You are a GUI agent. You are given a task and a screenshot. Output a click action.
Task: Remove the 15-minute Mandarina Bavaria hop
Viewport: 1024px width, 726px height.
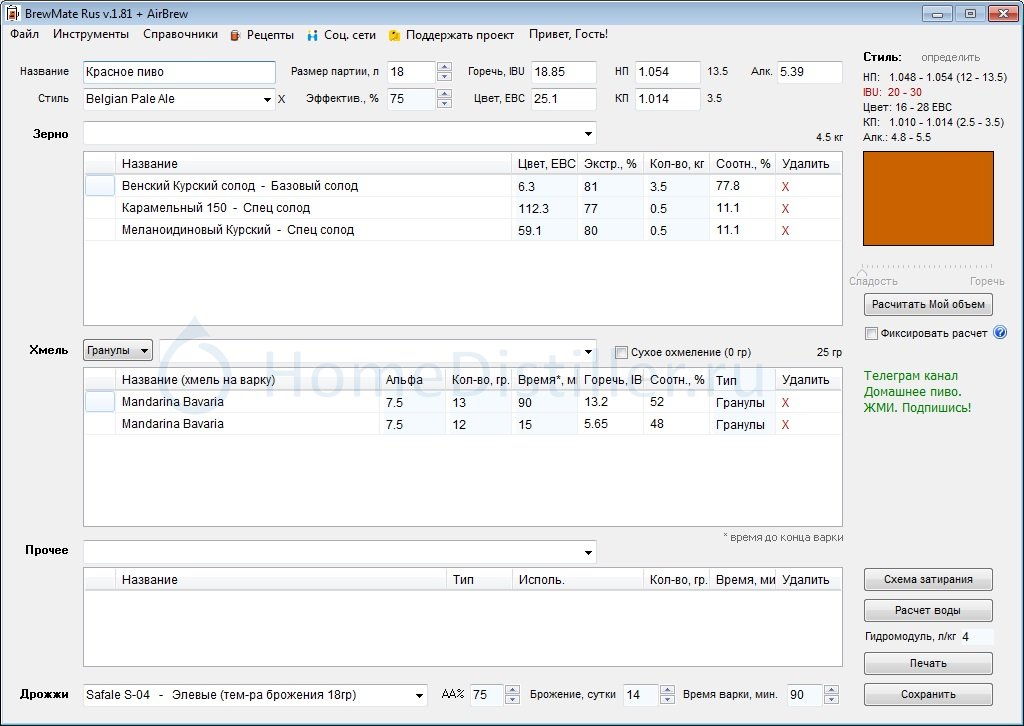[785, 424]
